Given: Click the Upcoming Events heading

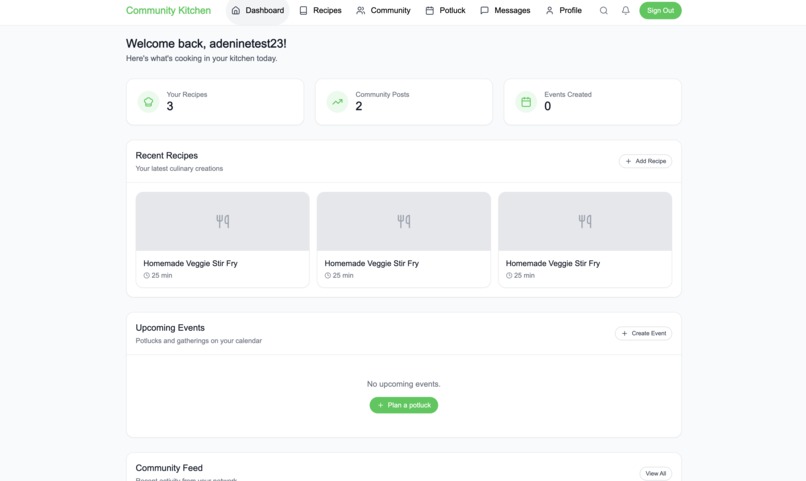Looking at the screenshot, I should coord(170,327).
